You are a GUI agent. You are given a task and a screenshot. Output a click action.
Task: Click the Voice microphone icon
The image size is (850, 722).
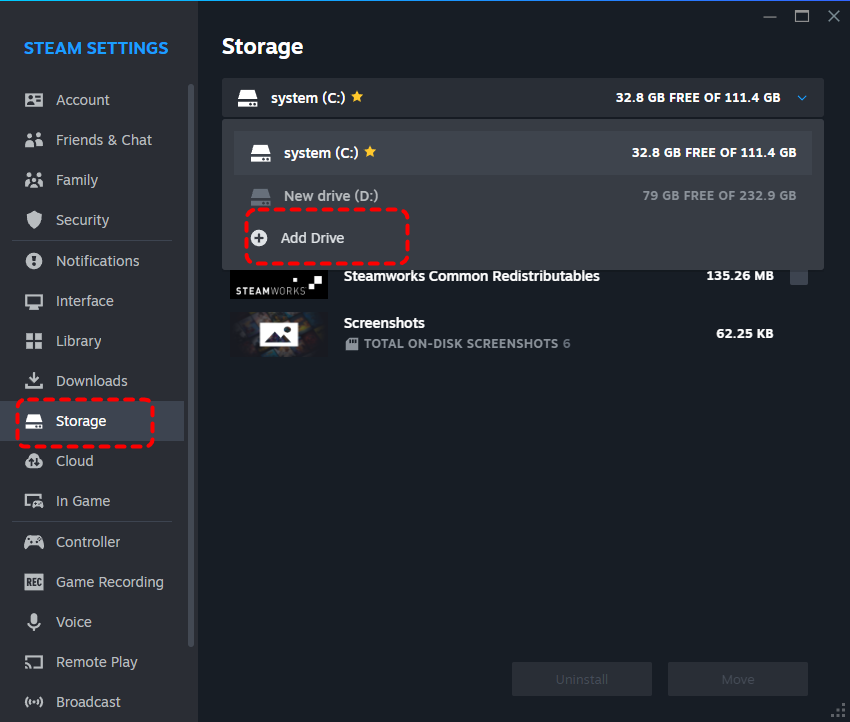coord(34,622)
